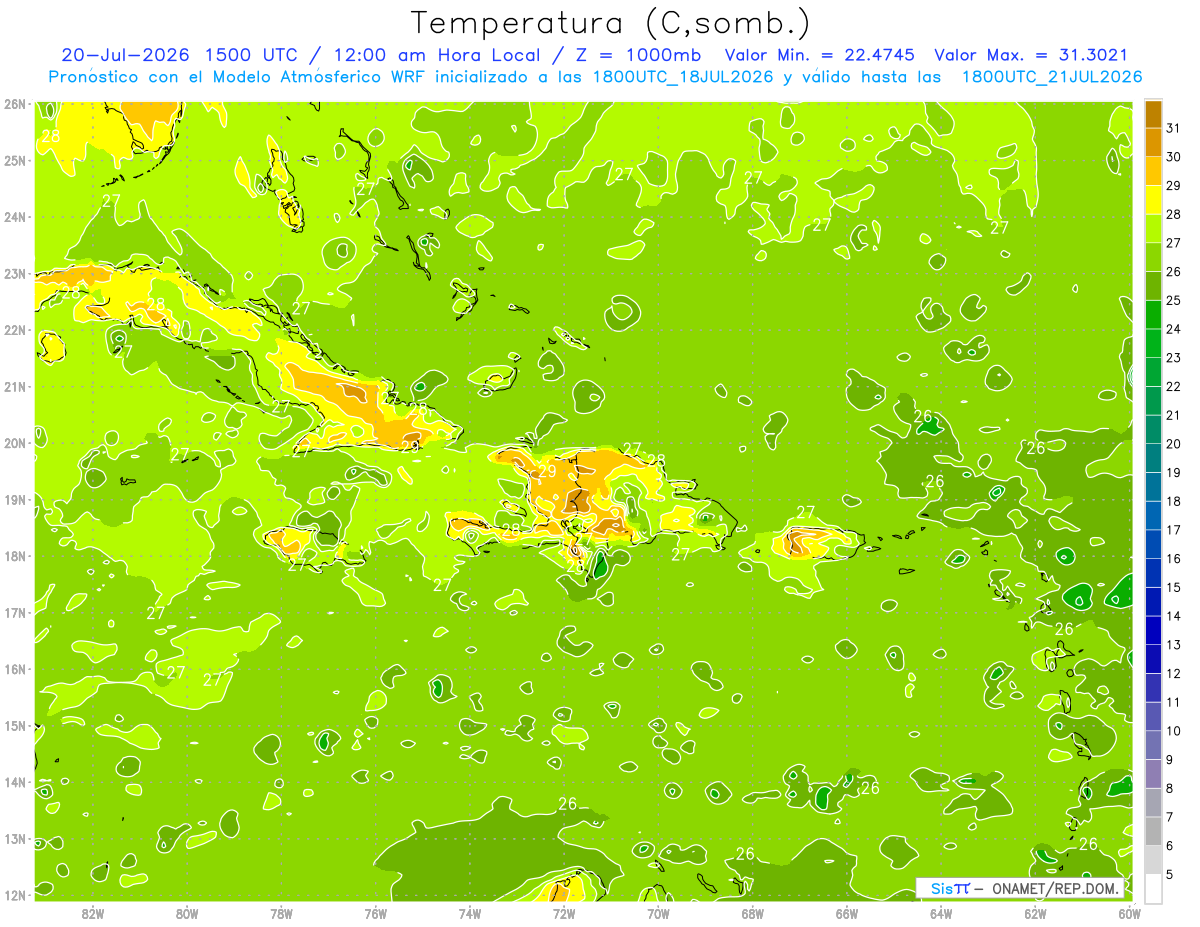1200x927 pixels.
Task: Click the "82W" longitude axis label
Action: 93,913
